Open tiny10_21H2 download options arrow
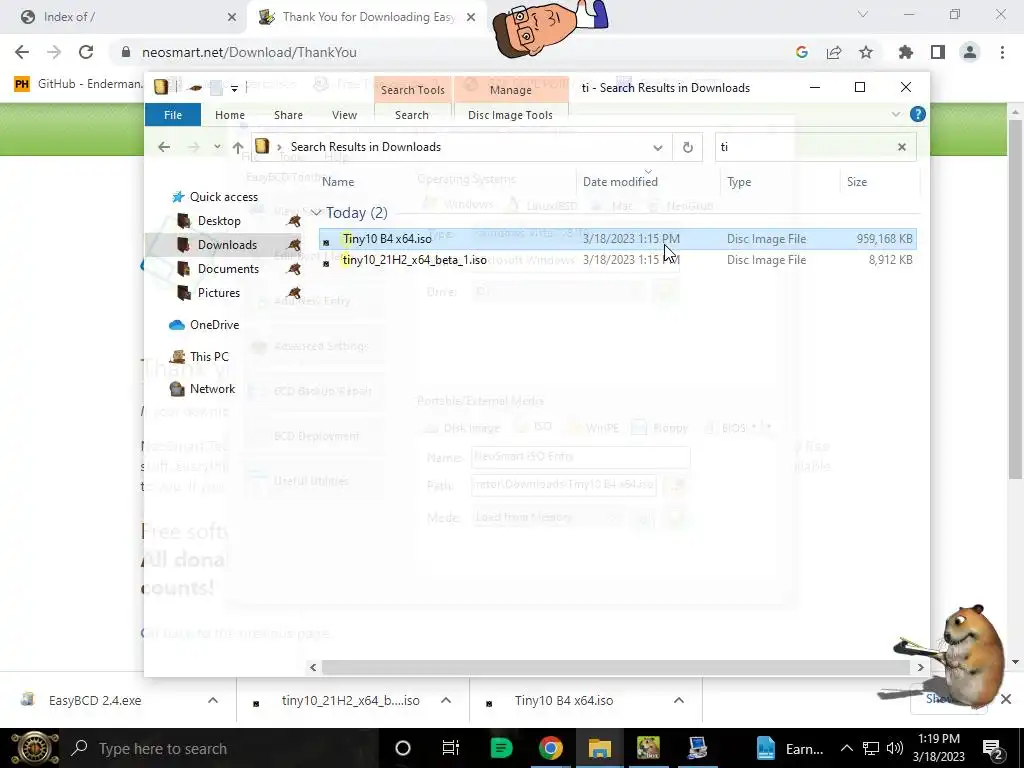 pos(446,700)
